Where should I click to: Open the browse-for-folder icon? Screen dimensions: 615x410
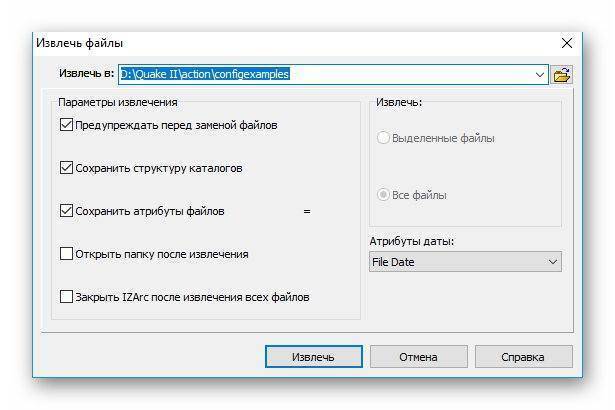(x=561, y=75)
